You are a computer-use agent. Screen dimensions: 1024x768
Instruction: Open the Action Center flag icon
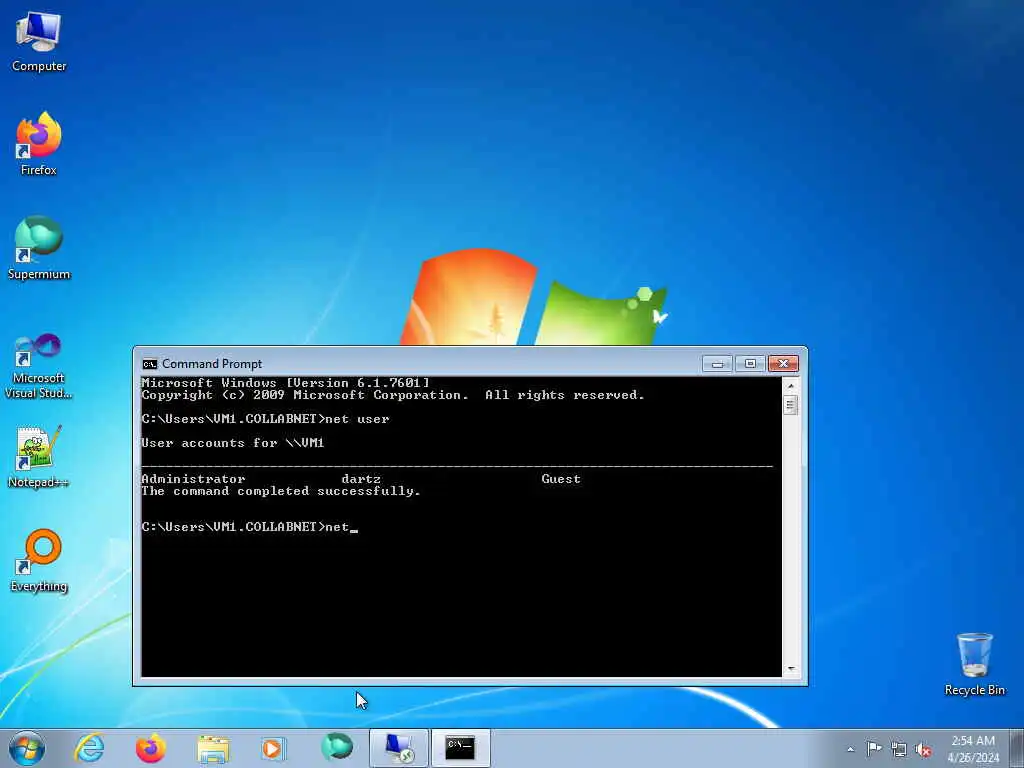click(x=874, y=748)
